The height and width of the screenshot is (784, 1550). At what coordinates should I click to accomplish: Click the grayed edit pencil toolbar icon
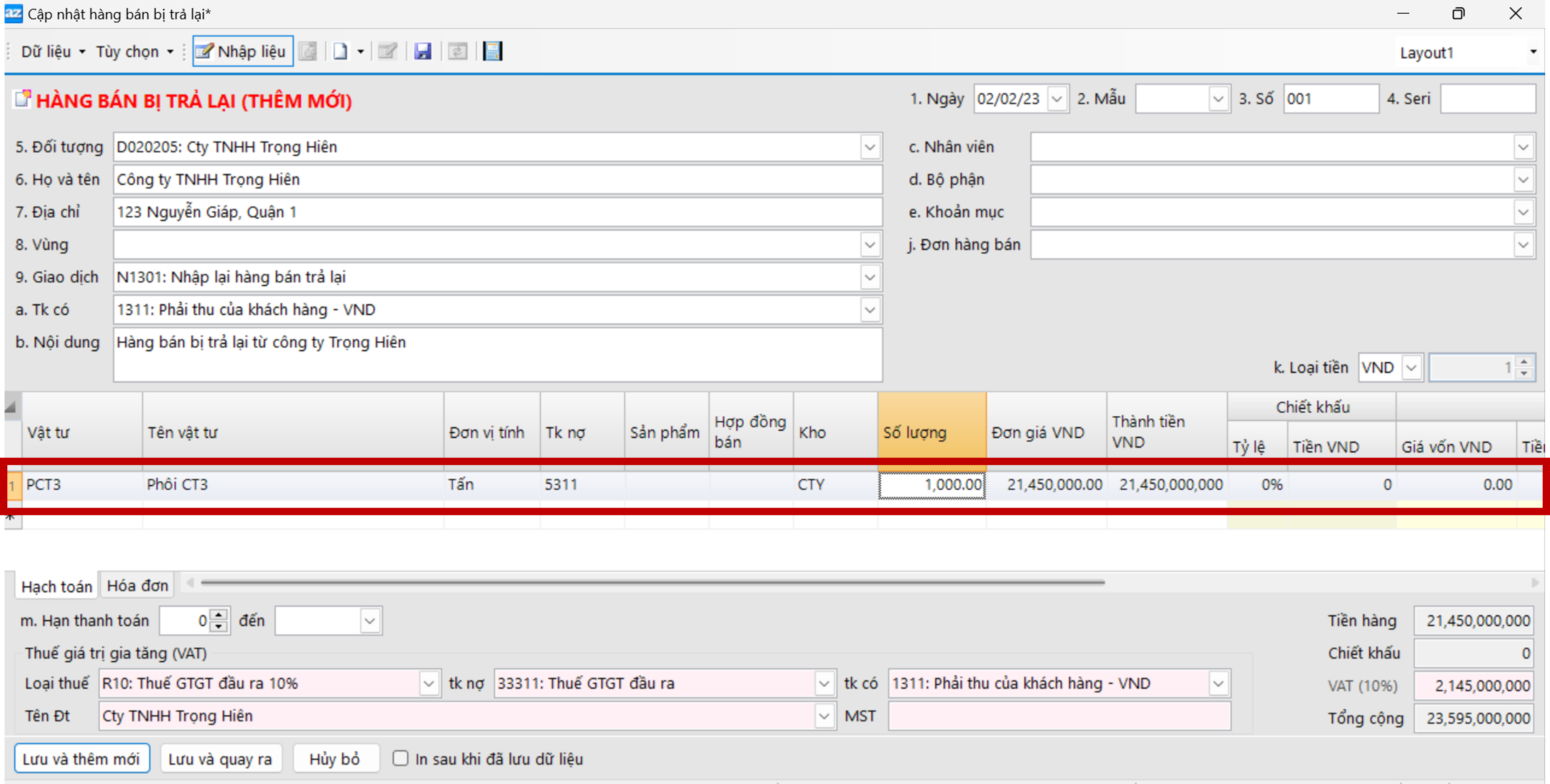click(387, 51)
